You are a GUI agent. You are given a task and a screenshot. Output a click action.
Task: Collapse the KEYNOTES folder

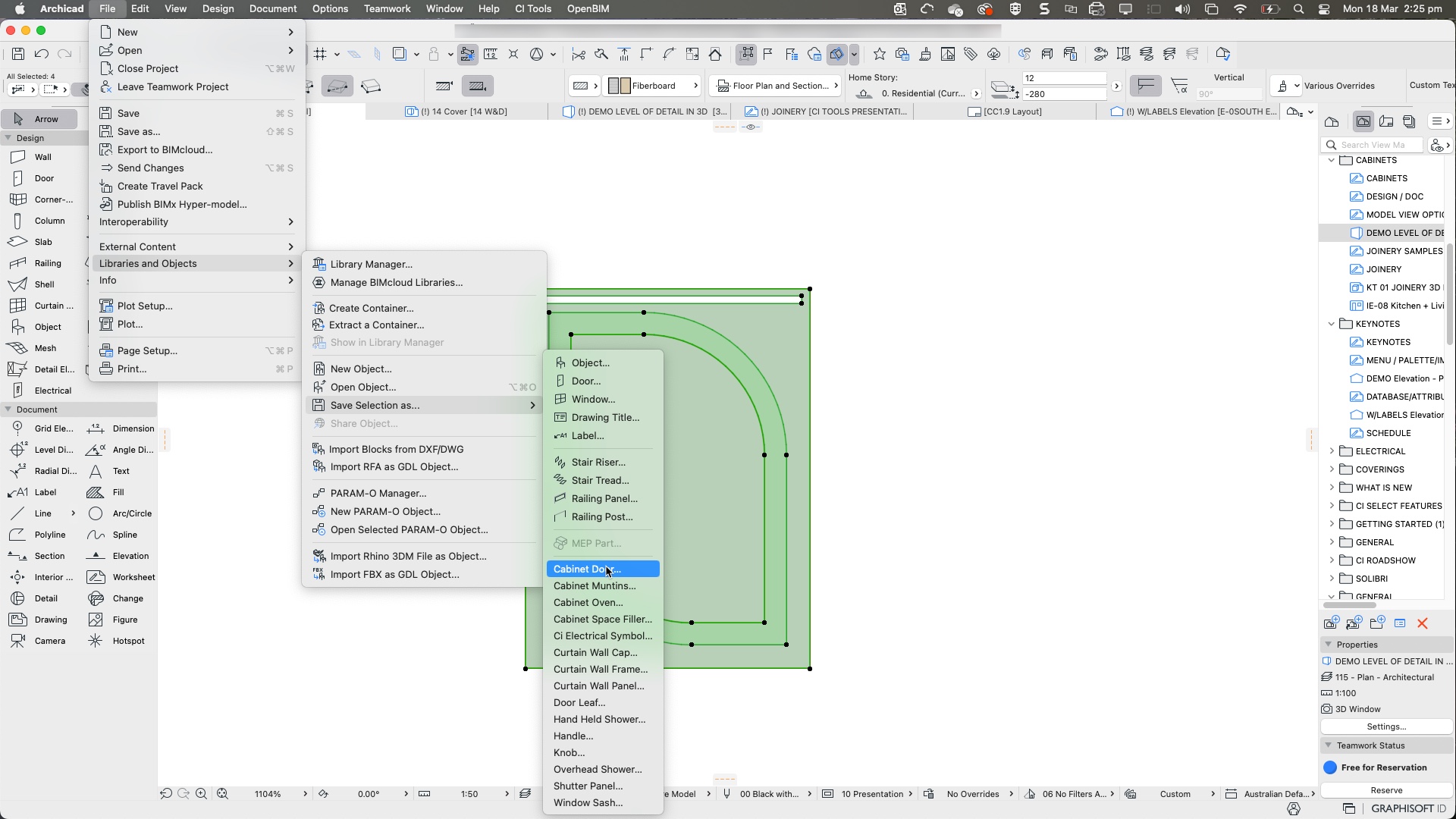point(1332,324)
